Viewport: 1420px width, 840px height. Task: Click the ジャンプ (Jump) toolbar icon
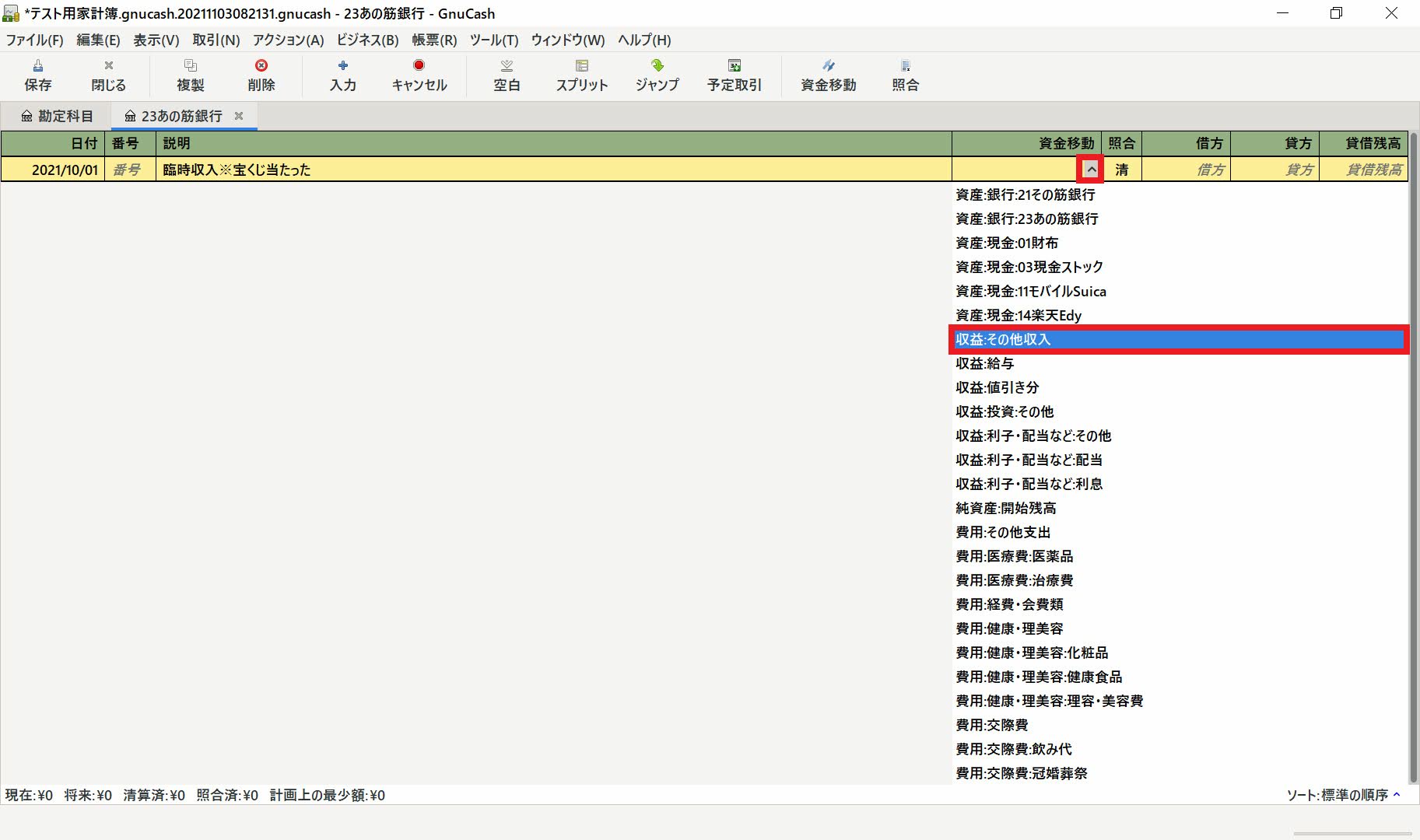(x=657, y=75)
